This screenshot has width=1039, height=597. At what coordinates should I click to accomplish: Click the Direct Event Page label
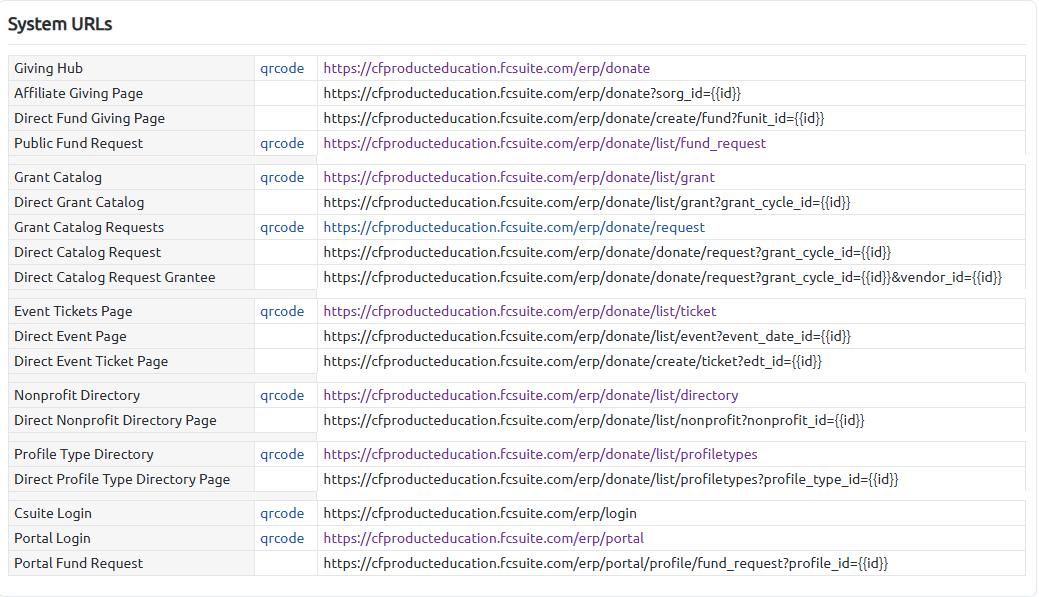pos(70,337)
